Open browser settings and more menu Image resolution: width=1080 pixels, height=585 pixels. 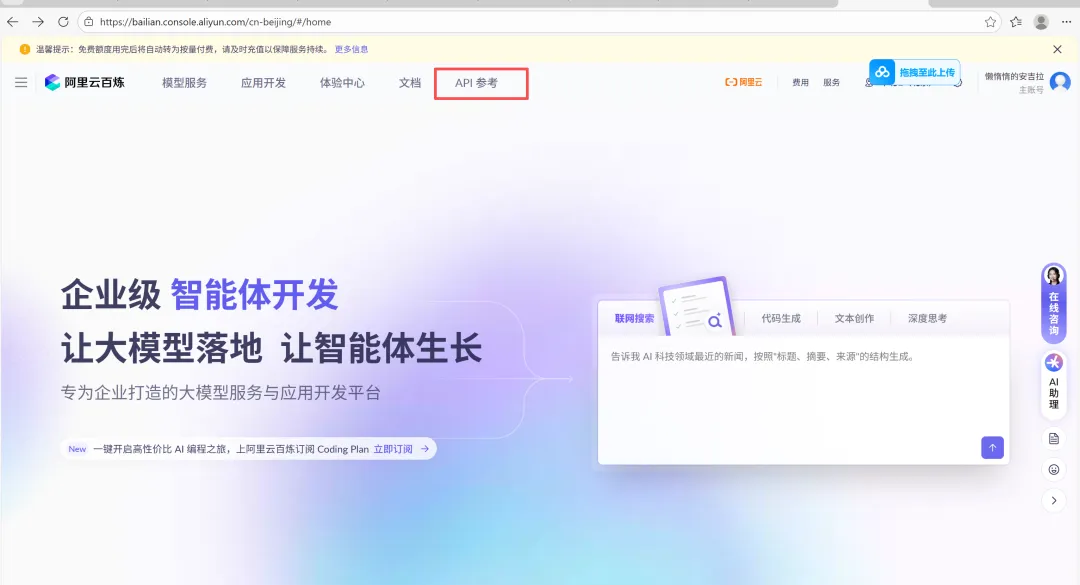tap(1067, 22)
